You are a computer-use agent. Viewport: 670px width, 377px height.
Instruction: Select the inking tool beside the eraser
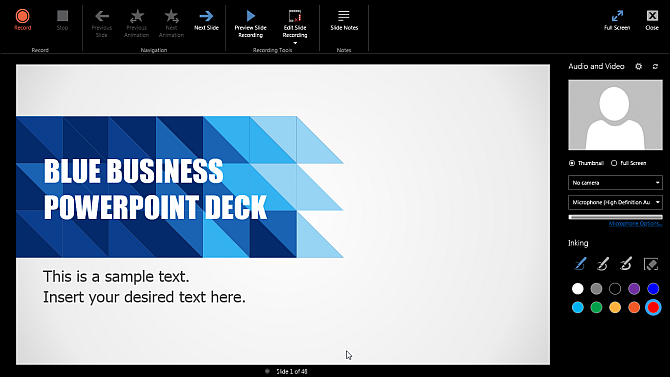pos(626,264)
